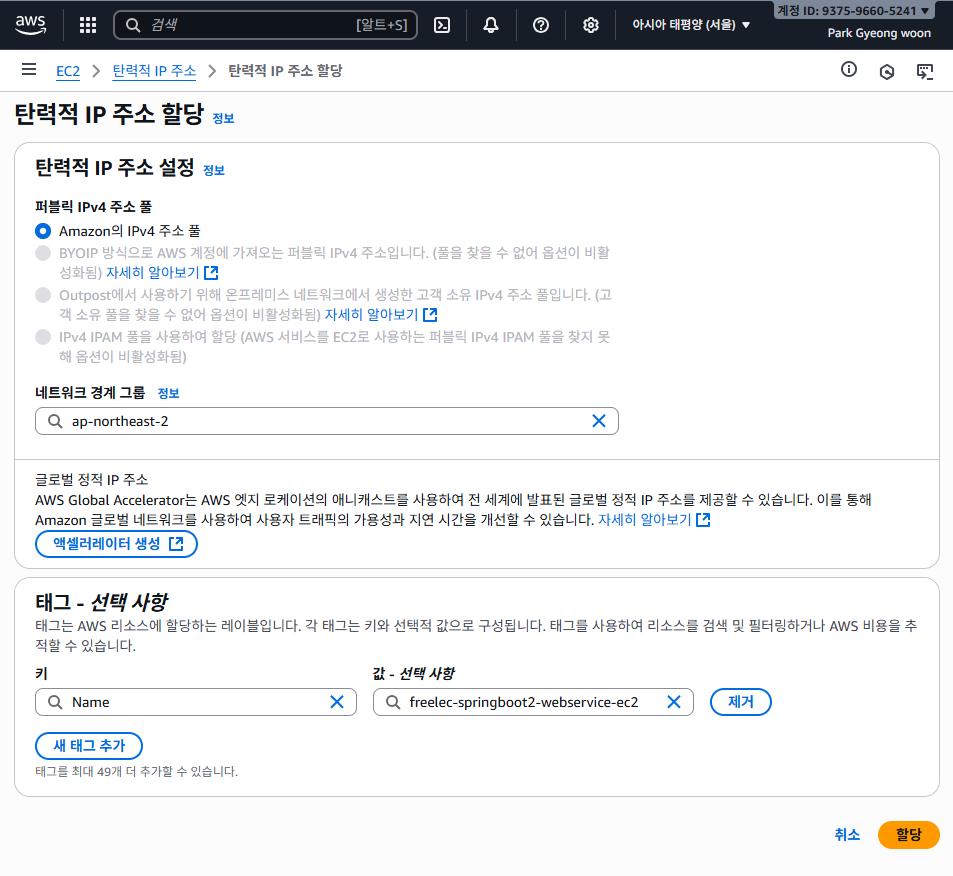Click the hexagon clock icon in breadcrumb bar

click(887, 72)
